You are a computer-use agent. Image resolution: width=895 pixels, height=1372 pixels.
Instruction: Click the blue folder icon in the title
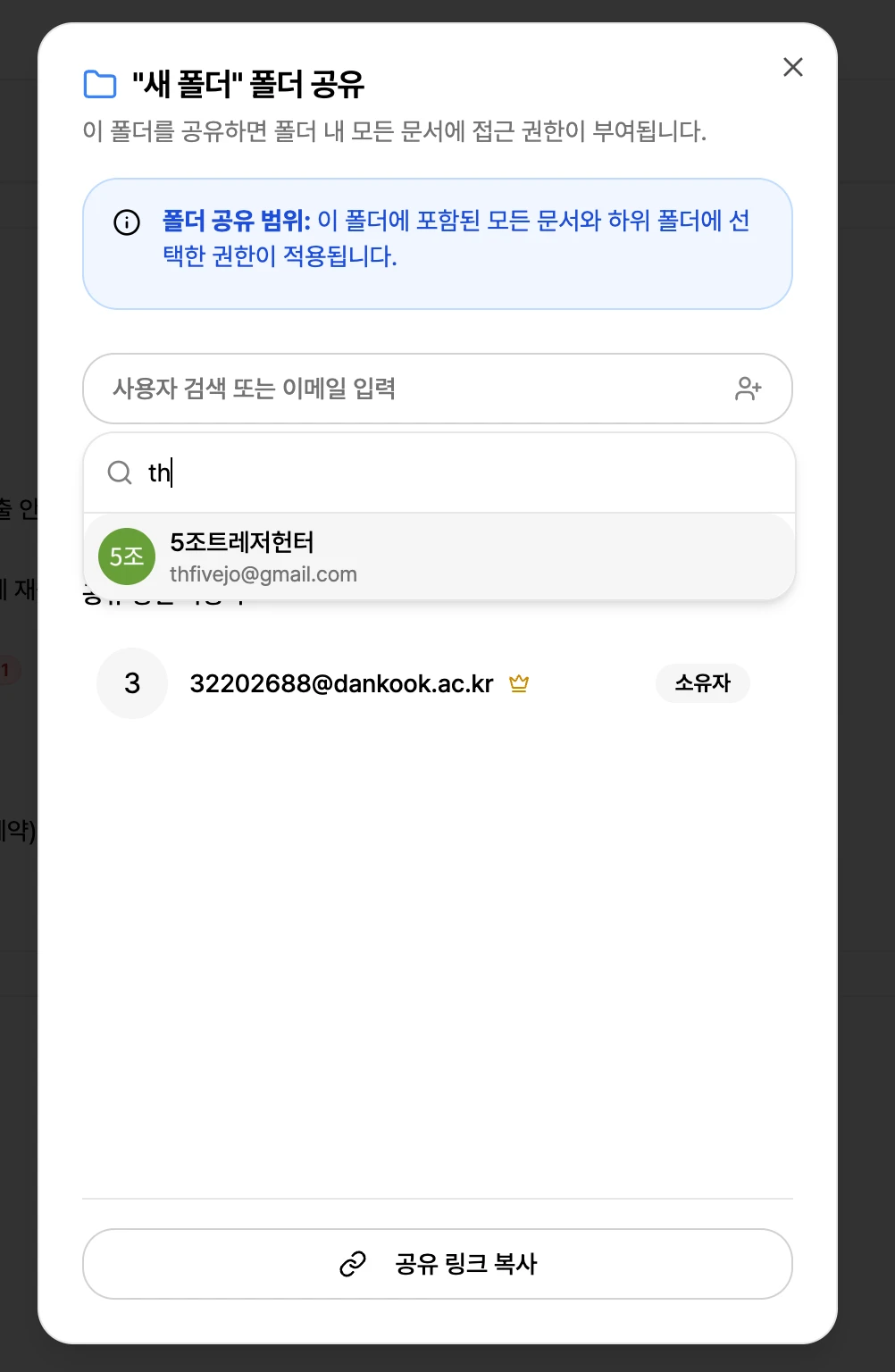coord(100,85)
